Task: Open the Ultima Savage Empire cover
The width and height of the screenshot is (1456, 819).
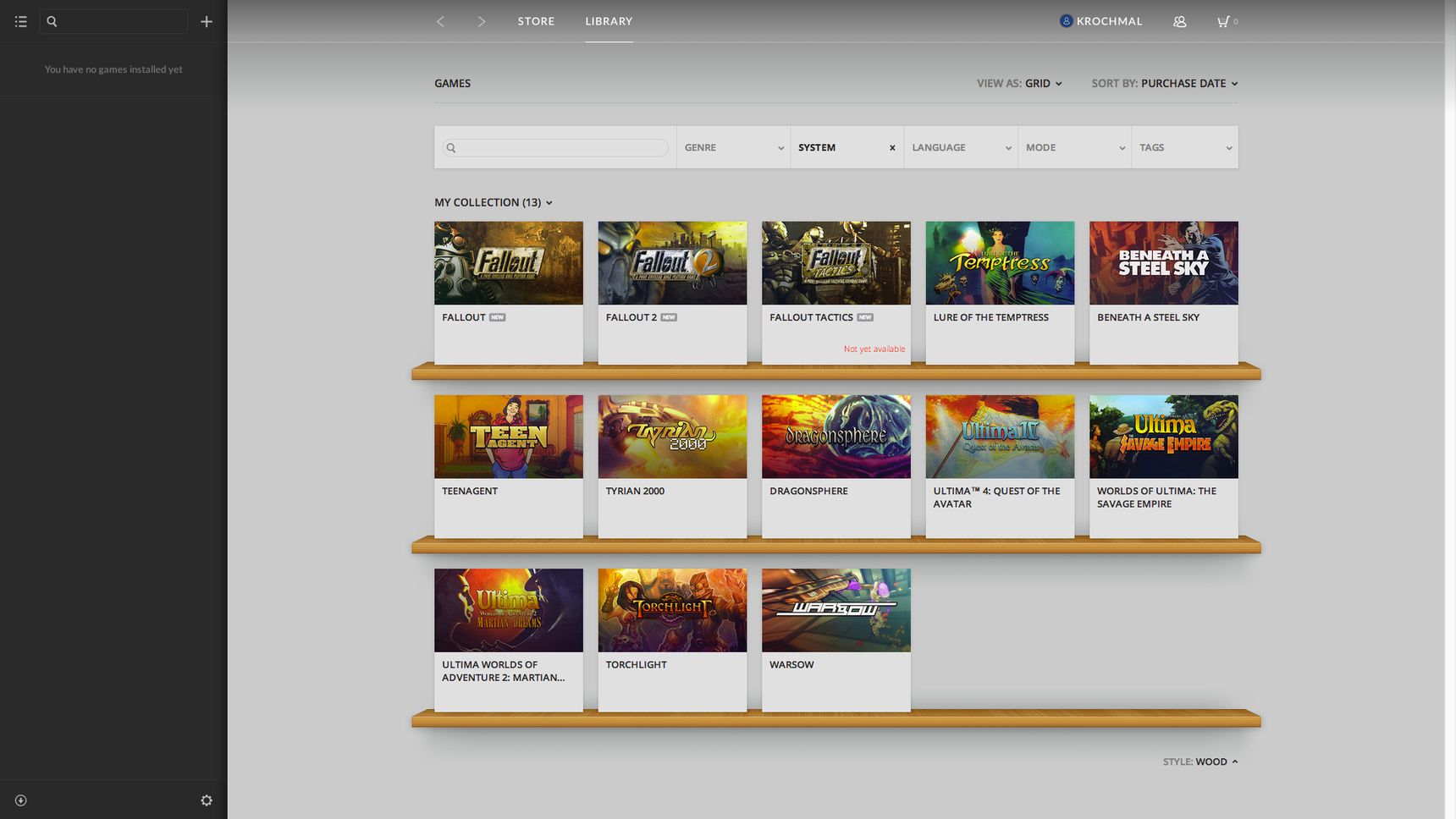Action: (1164, 437)
